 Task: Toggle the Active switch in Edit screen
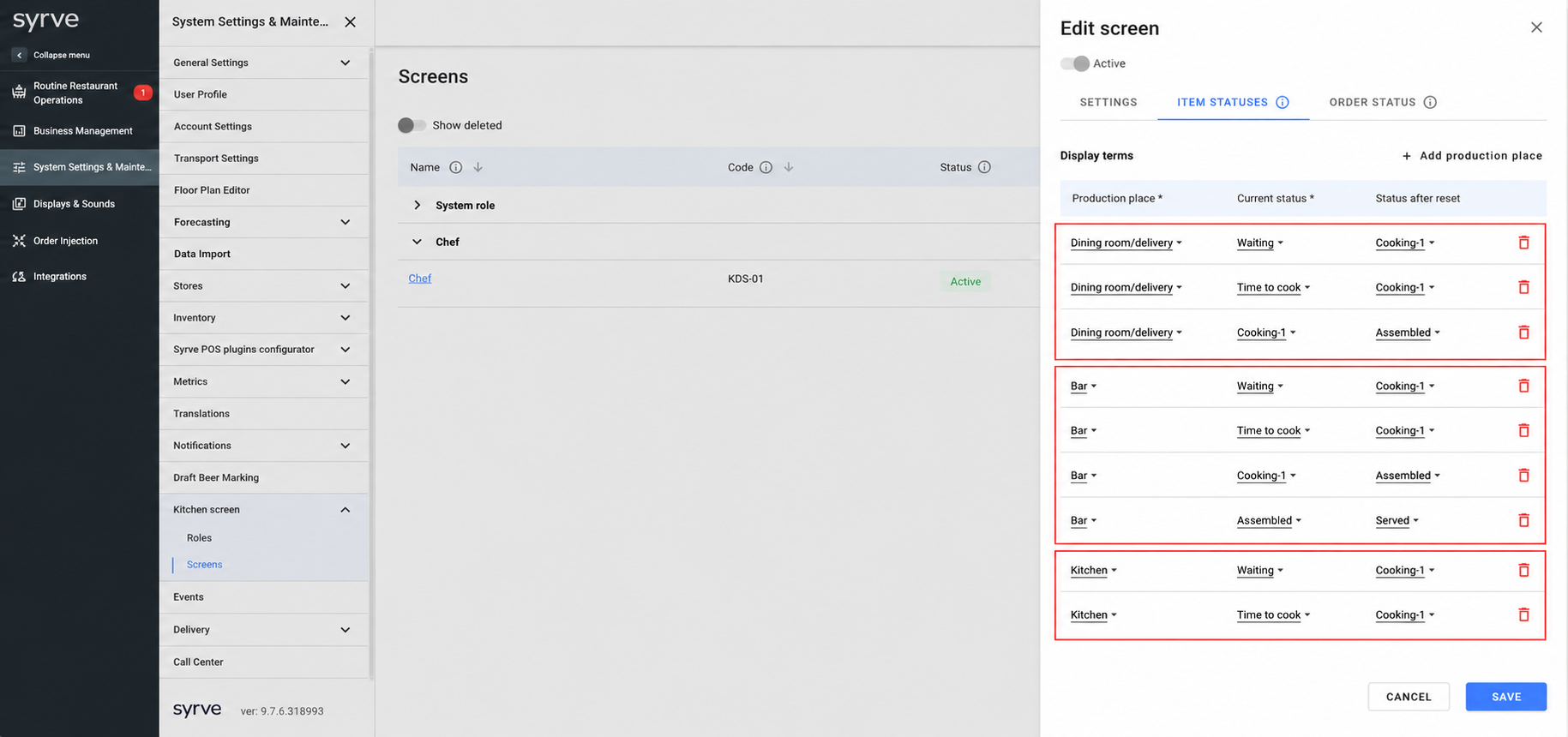tap(1075, 63)
